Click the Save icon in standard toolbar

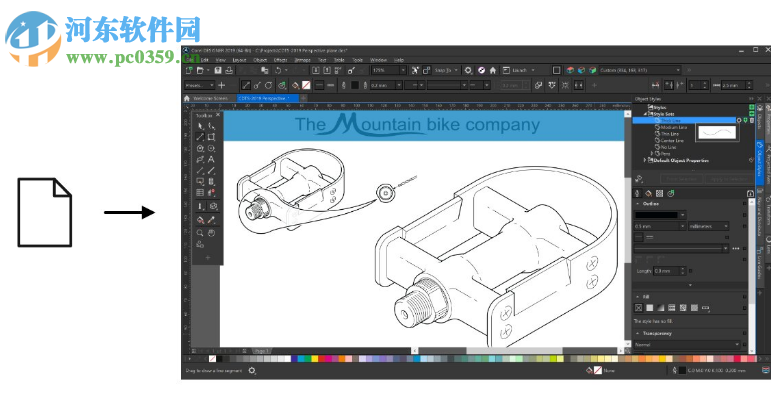tap(218, 70)
